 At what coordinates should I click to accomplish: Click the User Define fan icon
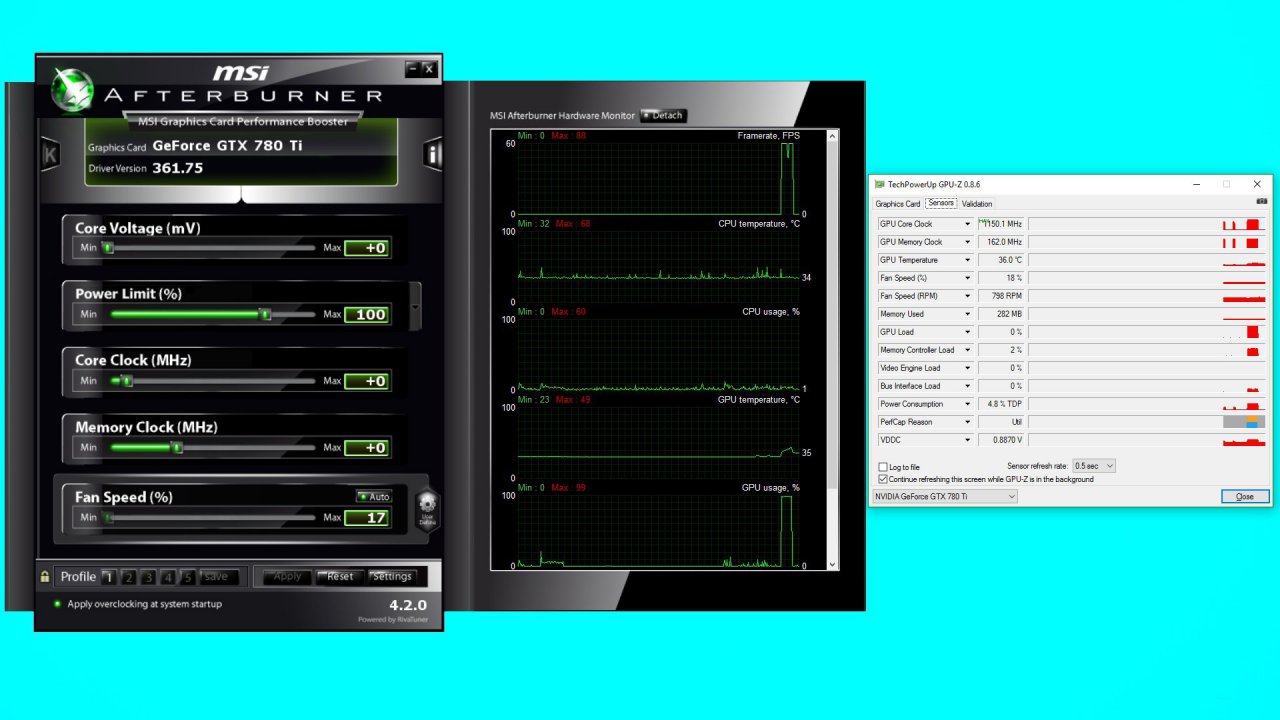click(427, 511)
